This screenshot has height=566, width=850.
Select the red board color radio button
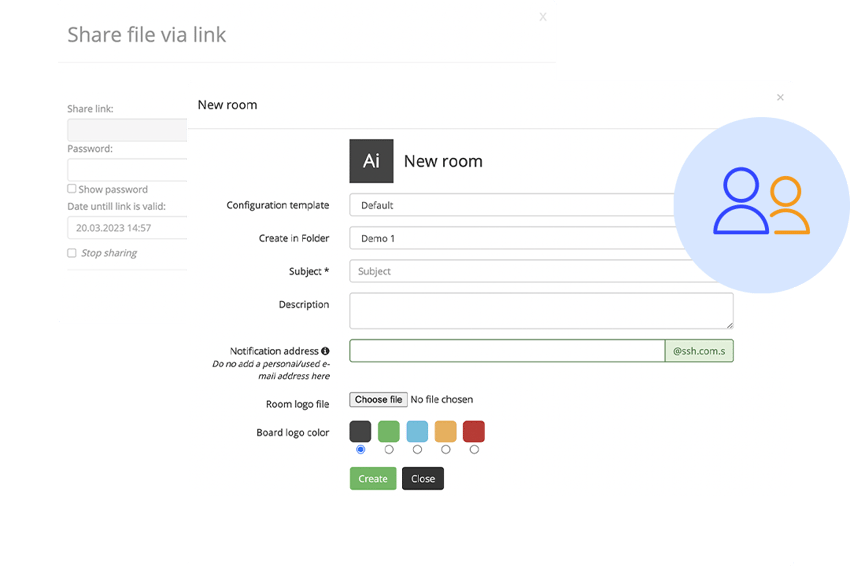(x=474, y=450)
